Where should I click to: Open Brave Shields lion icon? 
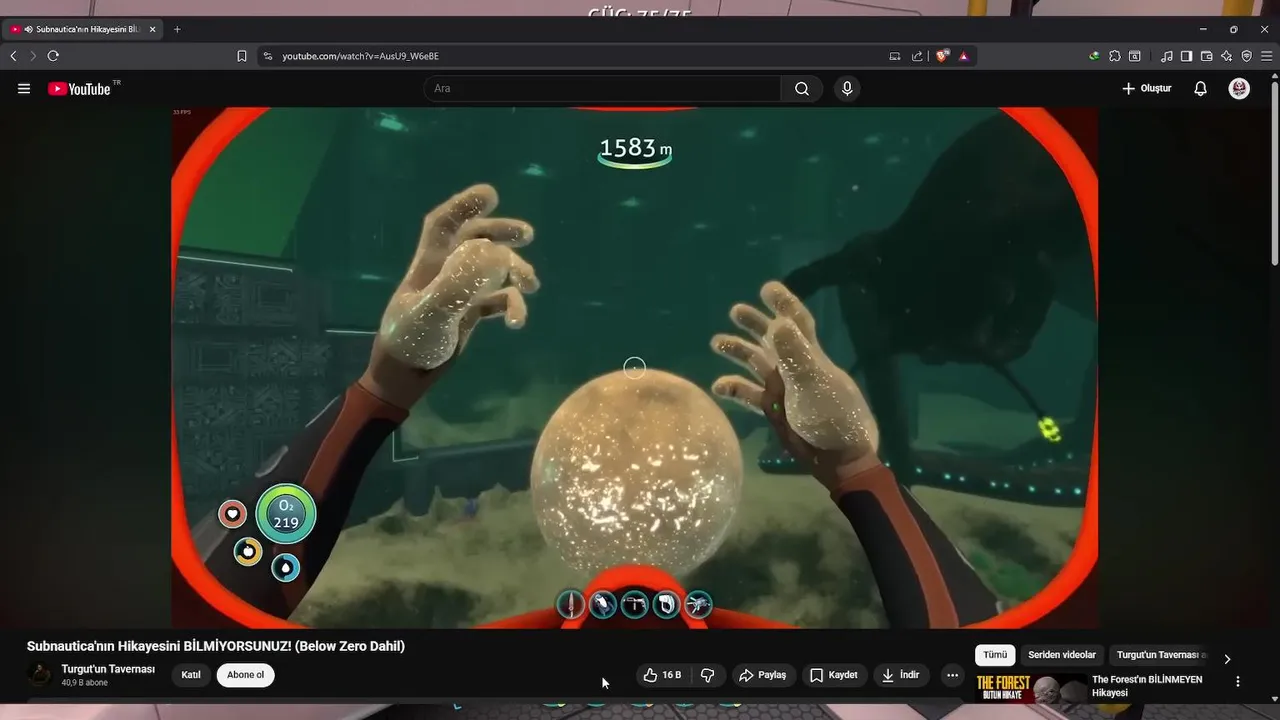(x=942, y=56)
